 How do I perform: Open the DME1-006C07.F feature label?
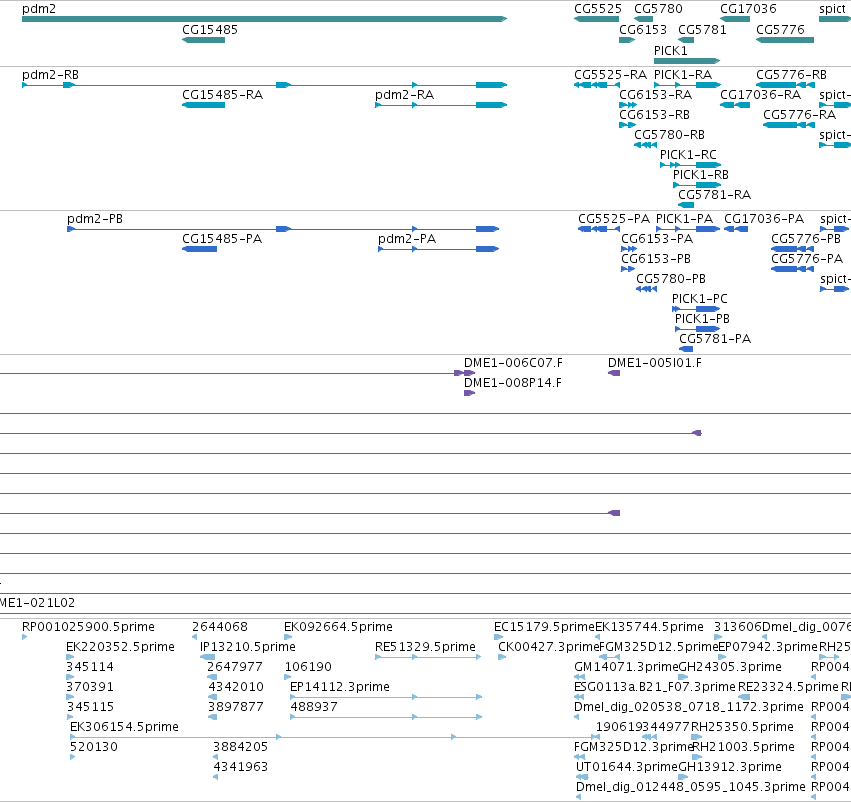click(513, 363)
